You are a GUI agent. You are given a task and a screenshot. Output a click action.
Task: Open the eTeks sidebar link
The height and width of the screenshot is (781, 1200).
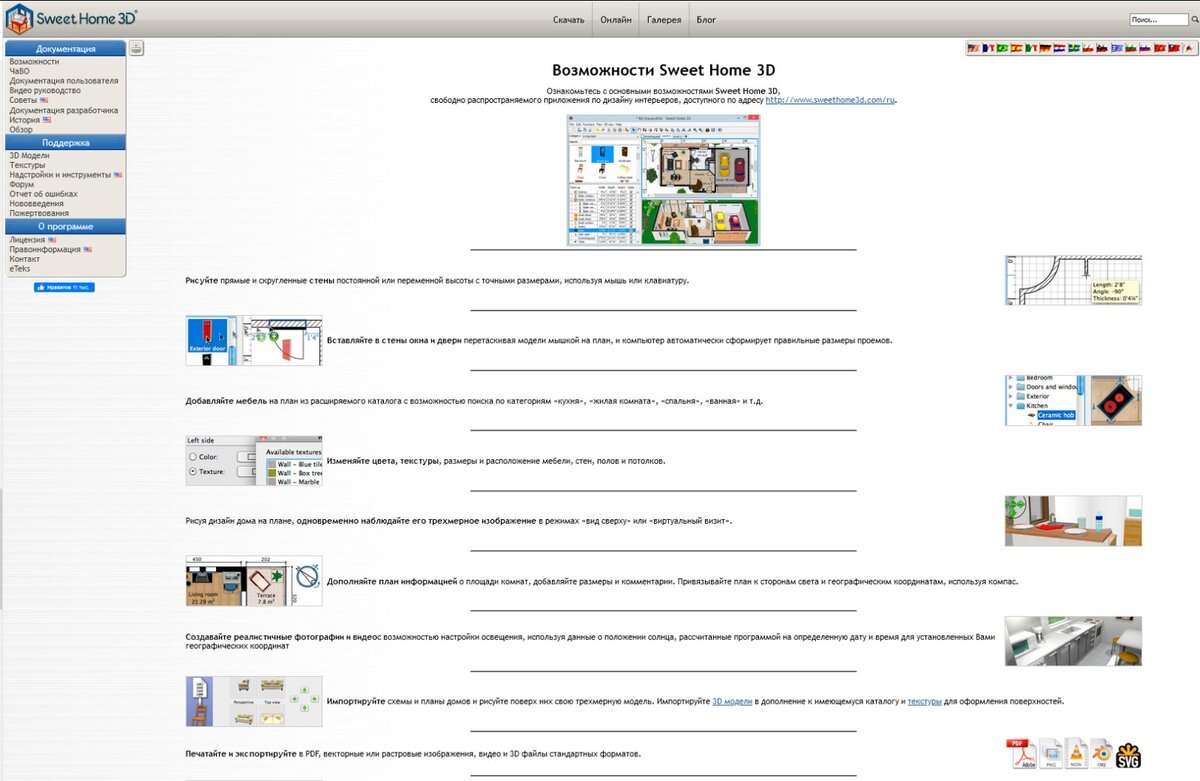click(x=20, y=268)
